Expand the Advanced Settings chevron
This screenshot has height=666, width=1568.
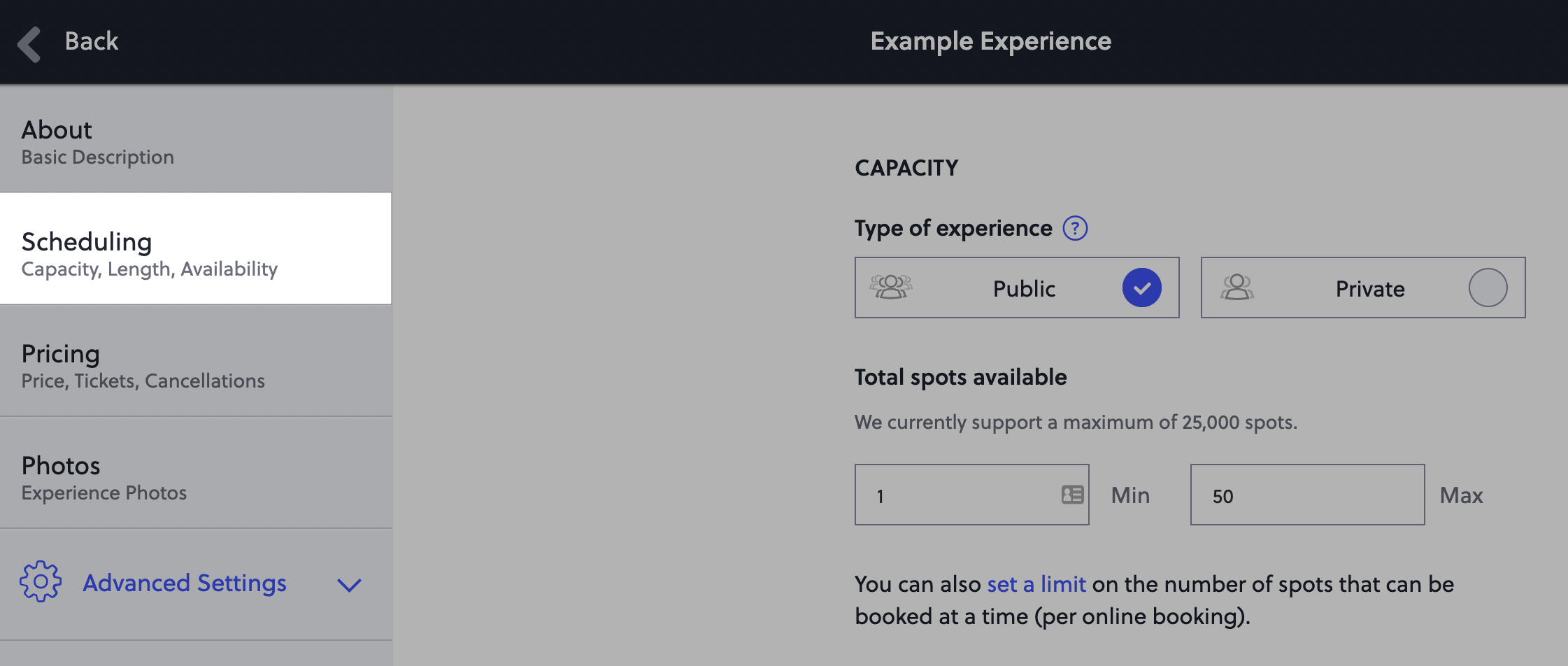click(x=349, y=585)
